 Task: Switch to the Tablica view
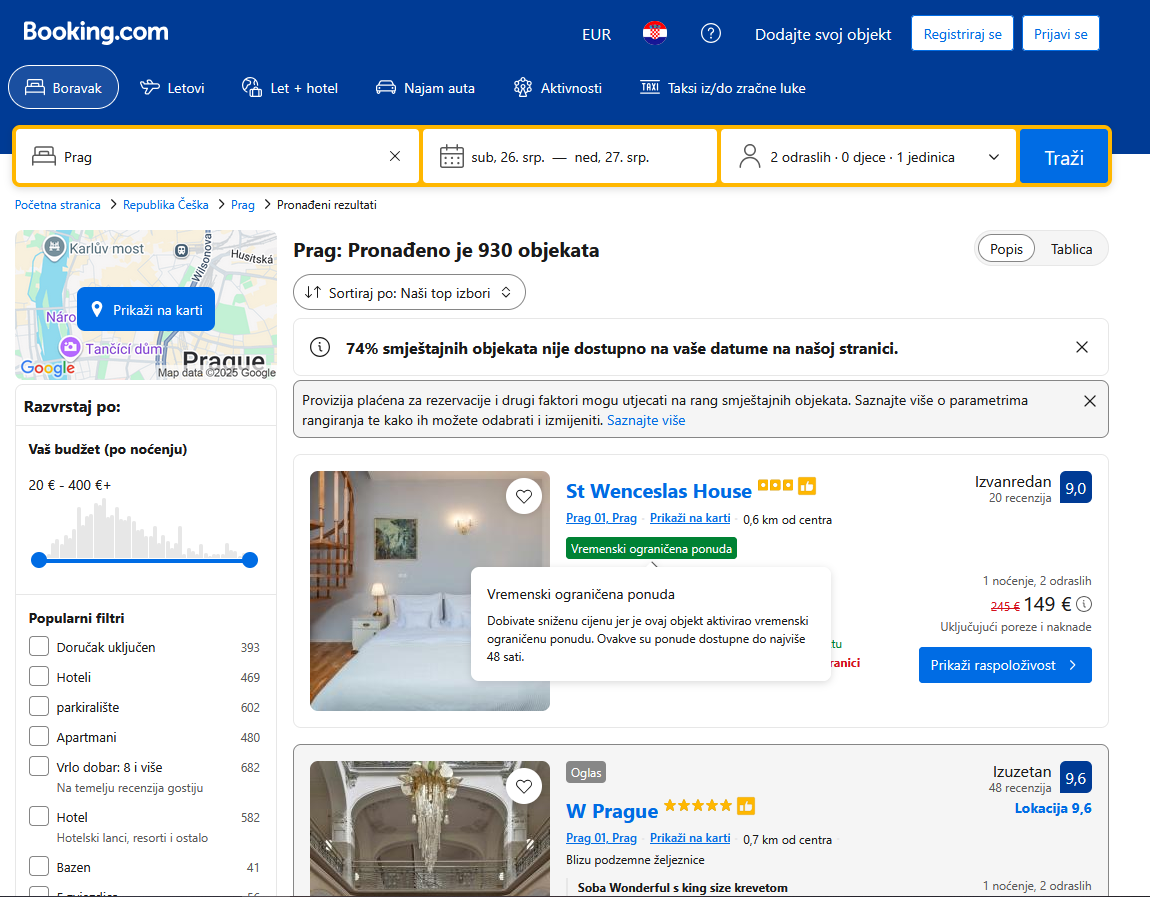point(1071,249)
